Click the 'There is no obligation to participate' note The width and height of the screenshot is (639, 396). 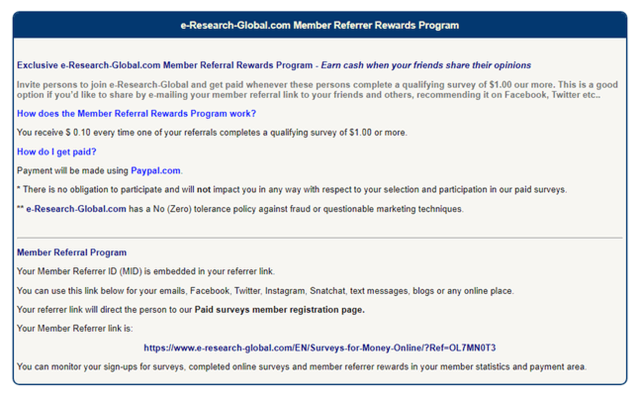pyautogui.click(x=292, y=189)
